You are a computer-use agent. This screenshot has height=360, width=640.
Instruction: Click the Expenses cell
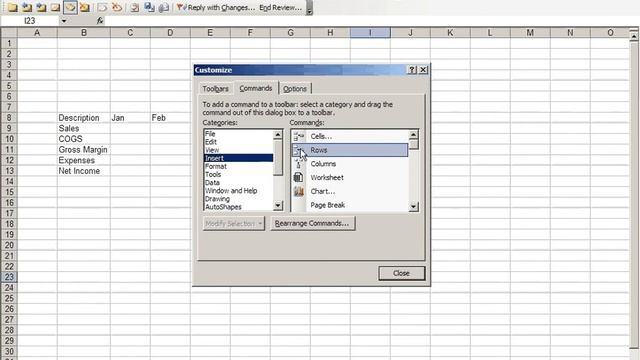(x=84, y=160)
